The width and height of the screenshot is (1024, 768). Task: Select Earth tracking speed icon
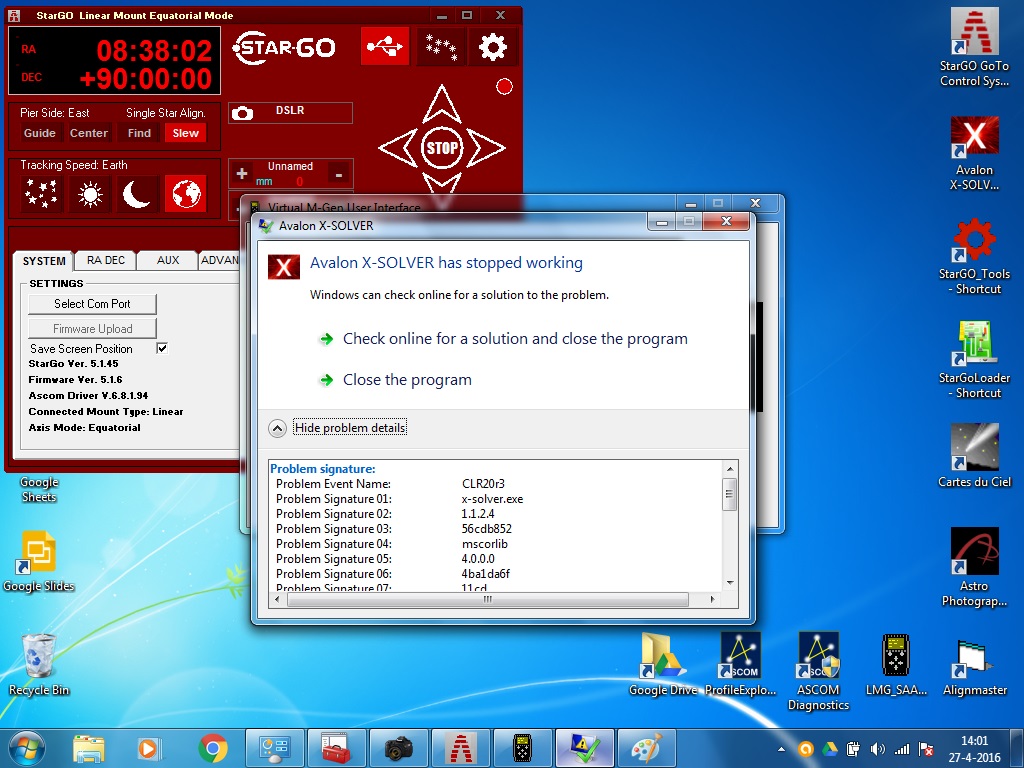click(185, 193)
